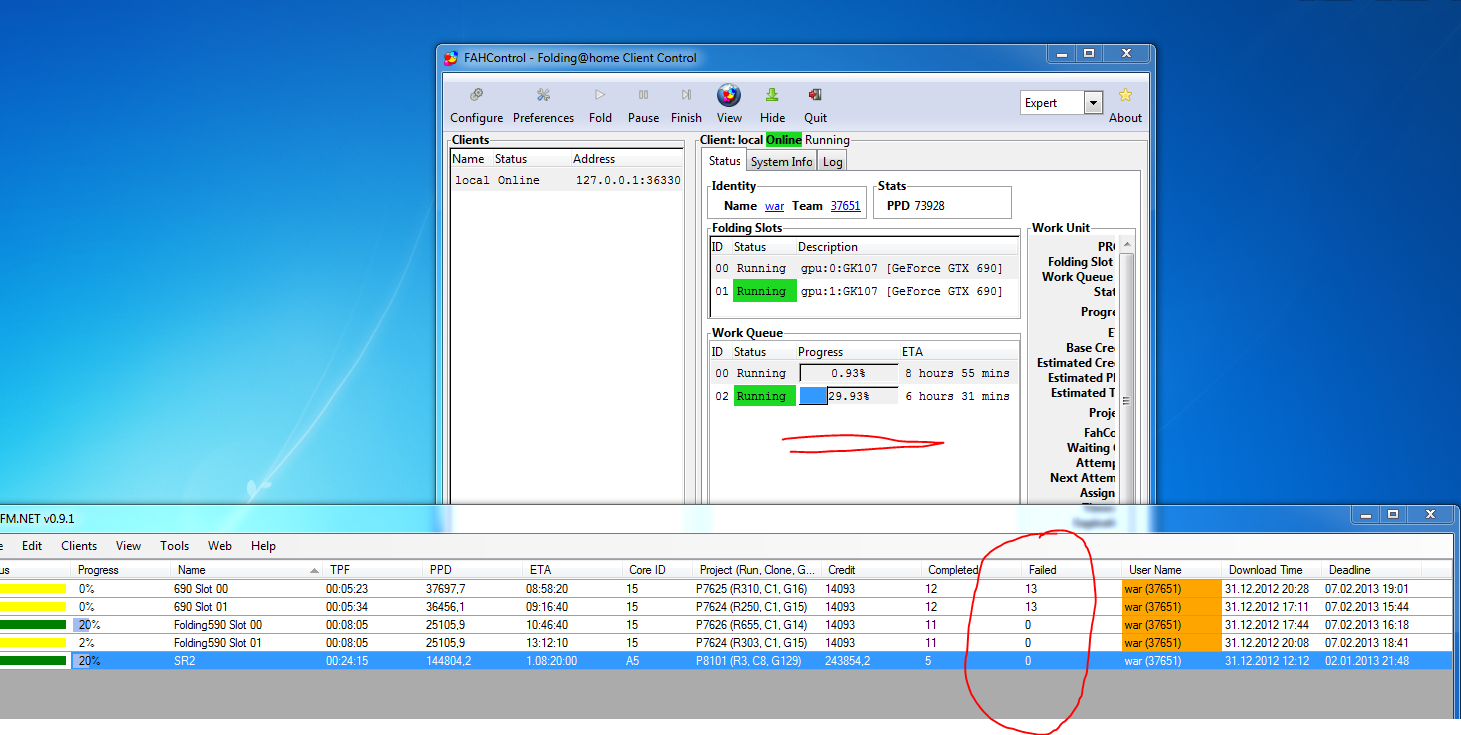
Task: Select folding slot 00 gpu:0 row
Action: coord(863,268)
